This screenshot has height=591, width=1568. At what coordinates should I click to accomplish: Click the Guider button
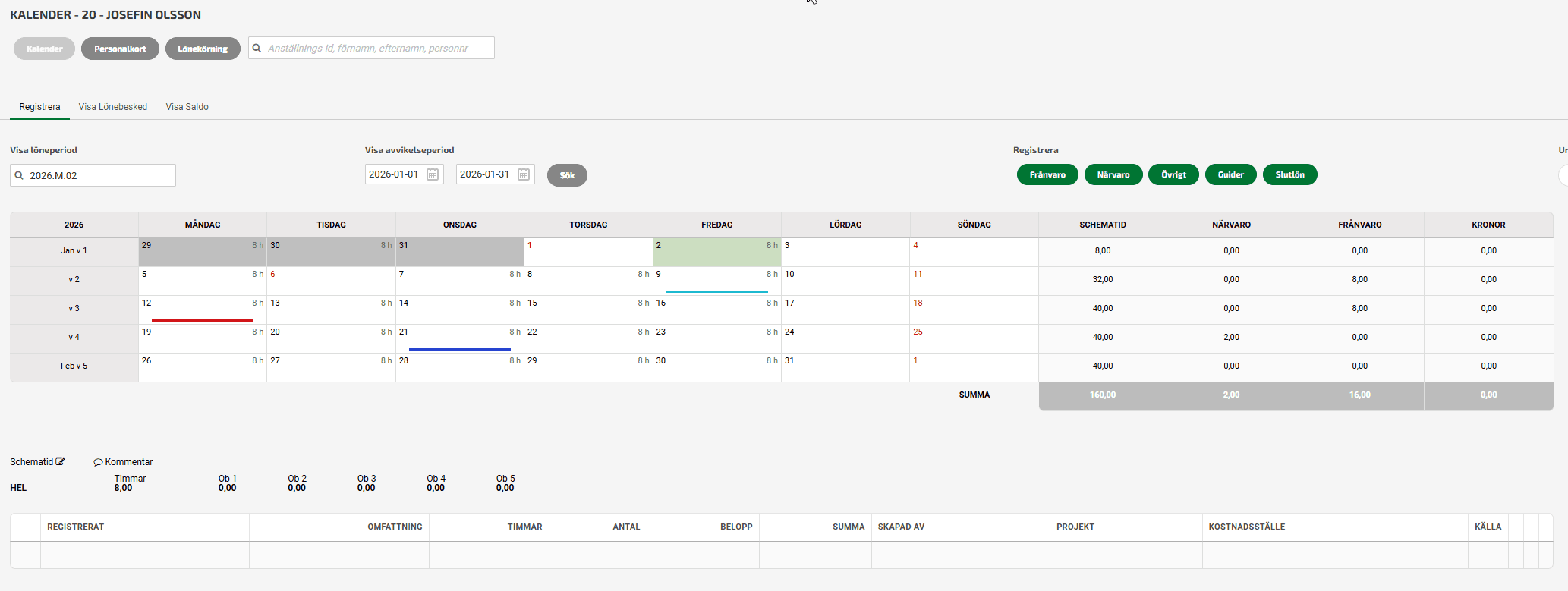coord(1230,175)
